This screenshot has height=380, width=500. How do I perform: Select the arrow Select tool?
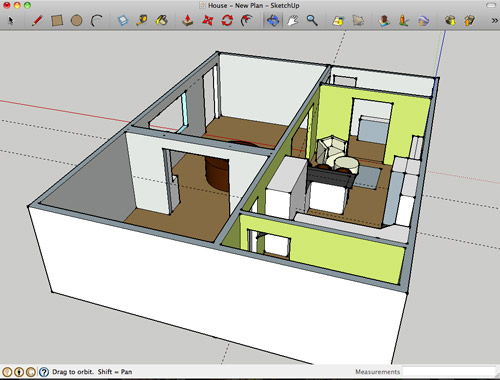click(x=11, y=21)
